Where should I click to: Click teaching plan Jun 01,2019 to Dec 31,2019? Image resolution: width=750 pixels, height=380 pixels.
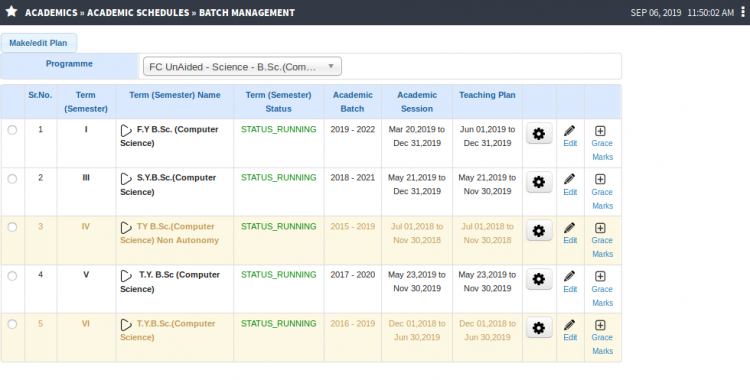(x=487, y=136)
